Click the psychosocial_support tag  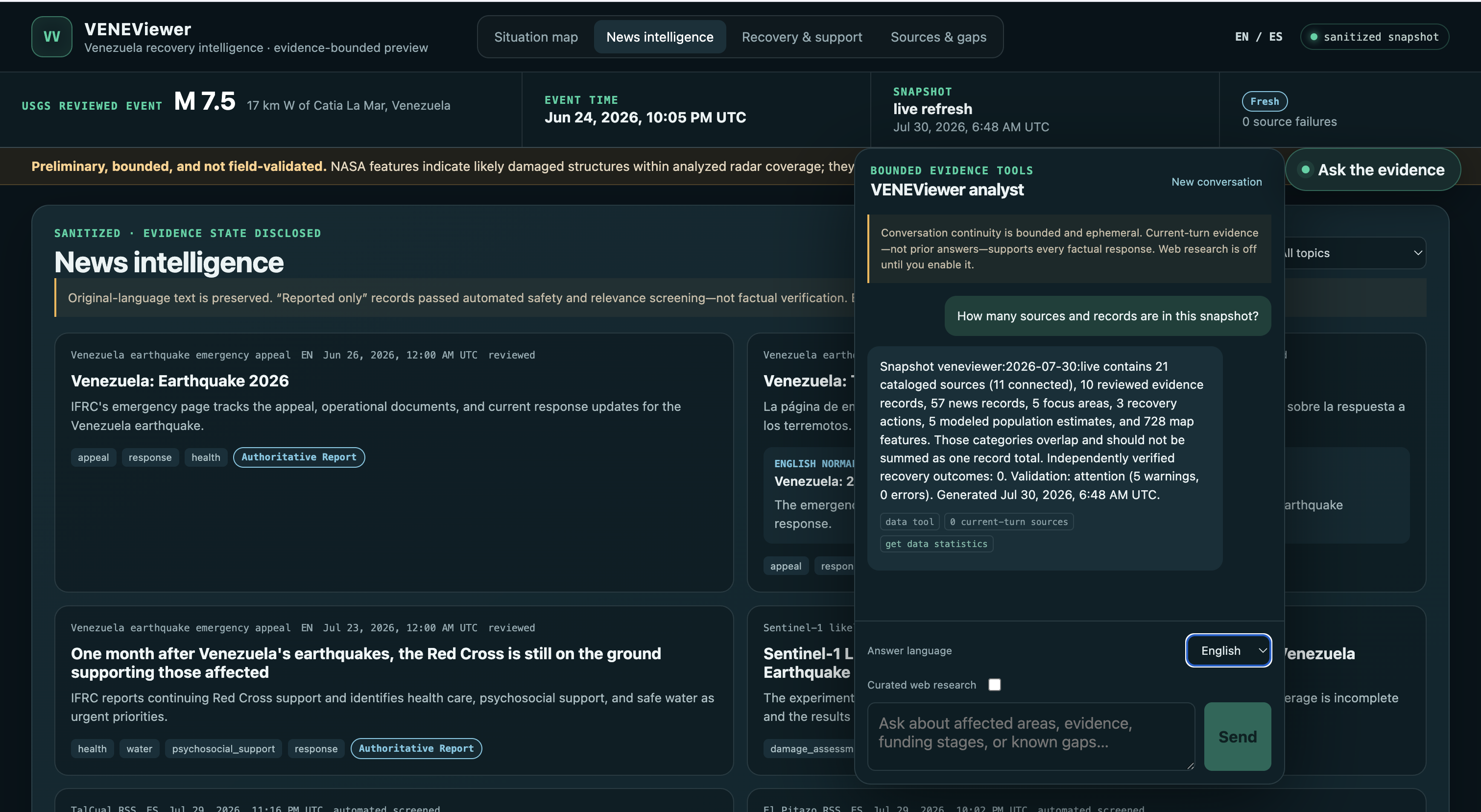click(x=223, y=748)
